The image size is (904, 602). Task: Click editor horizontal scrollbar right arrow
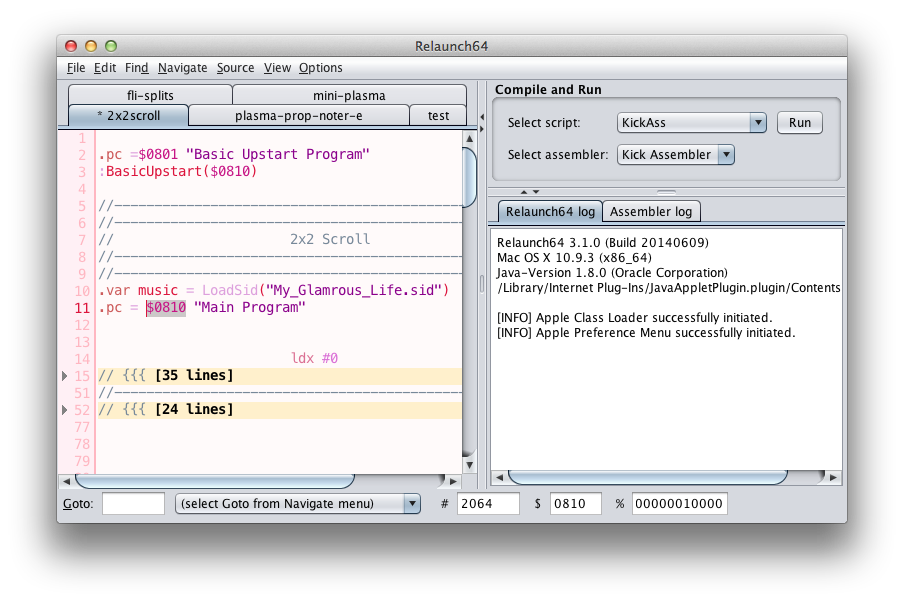455,480
